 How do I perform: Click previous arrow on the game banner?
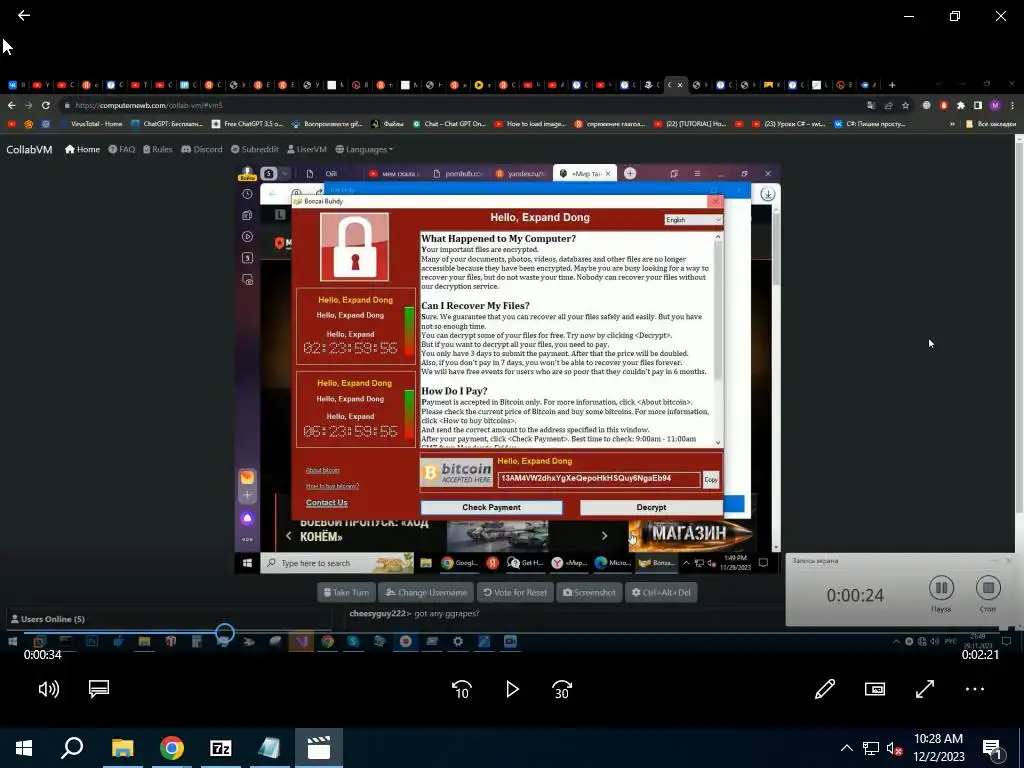coord(289,536)
